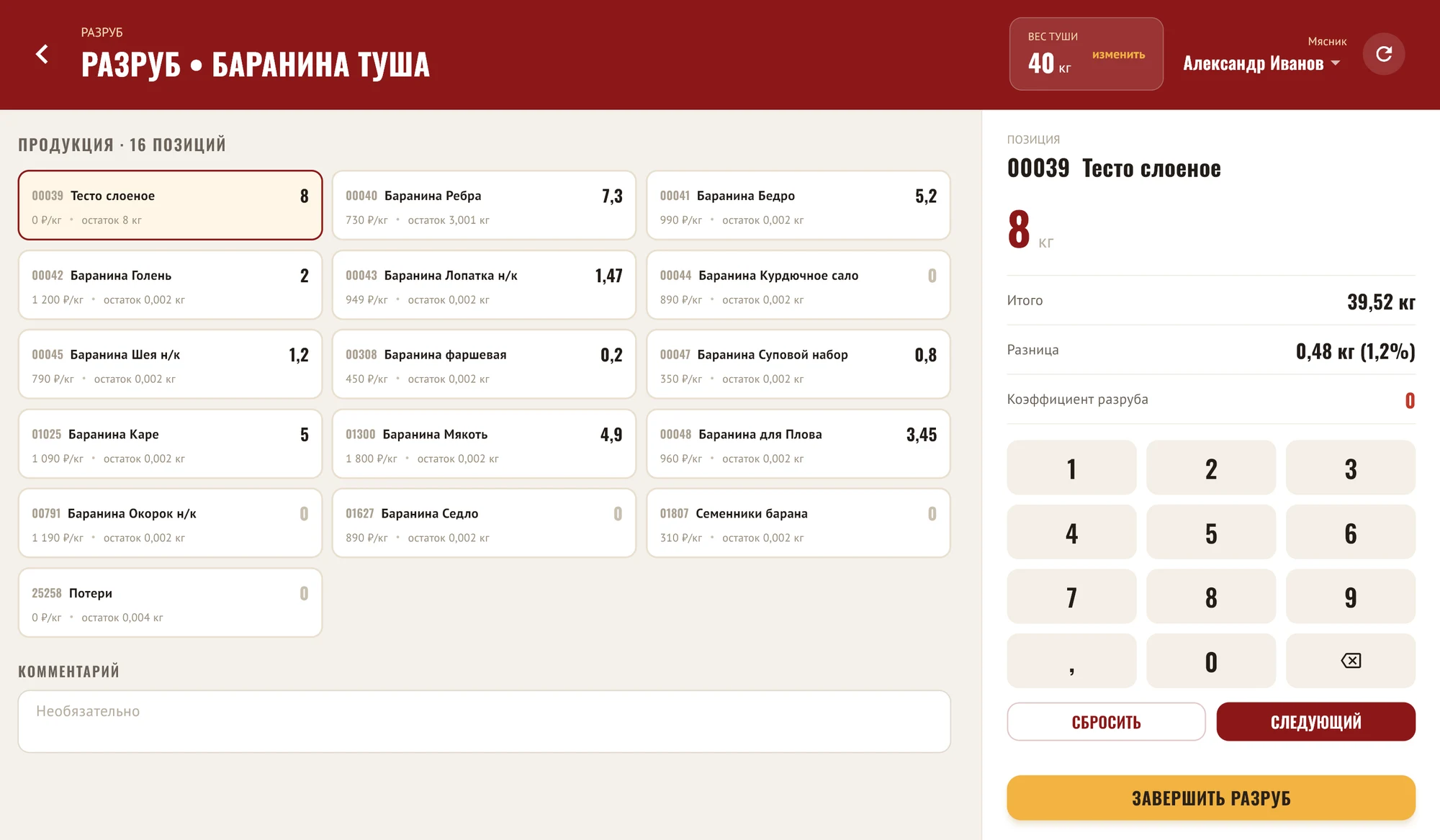Viewport: 1440px width, 840px height.
Task: Select the 00042 Баранина Голень card
Action: tap(170, 285)
